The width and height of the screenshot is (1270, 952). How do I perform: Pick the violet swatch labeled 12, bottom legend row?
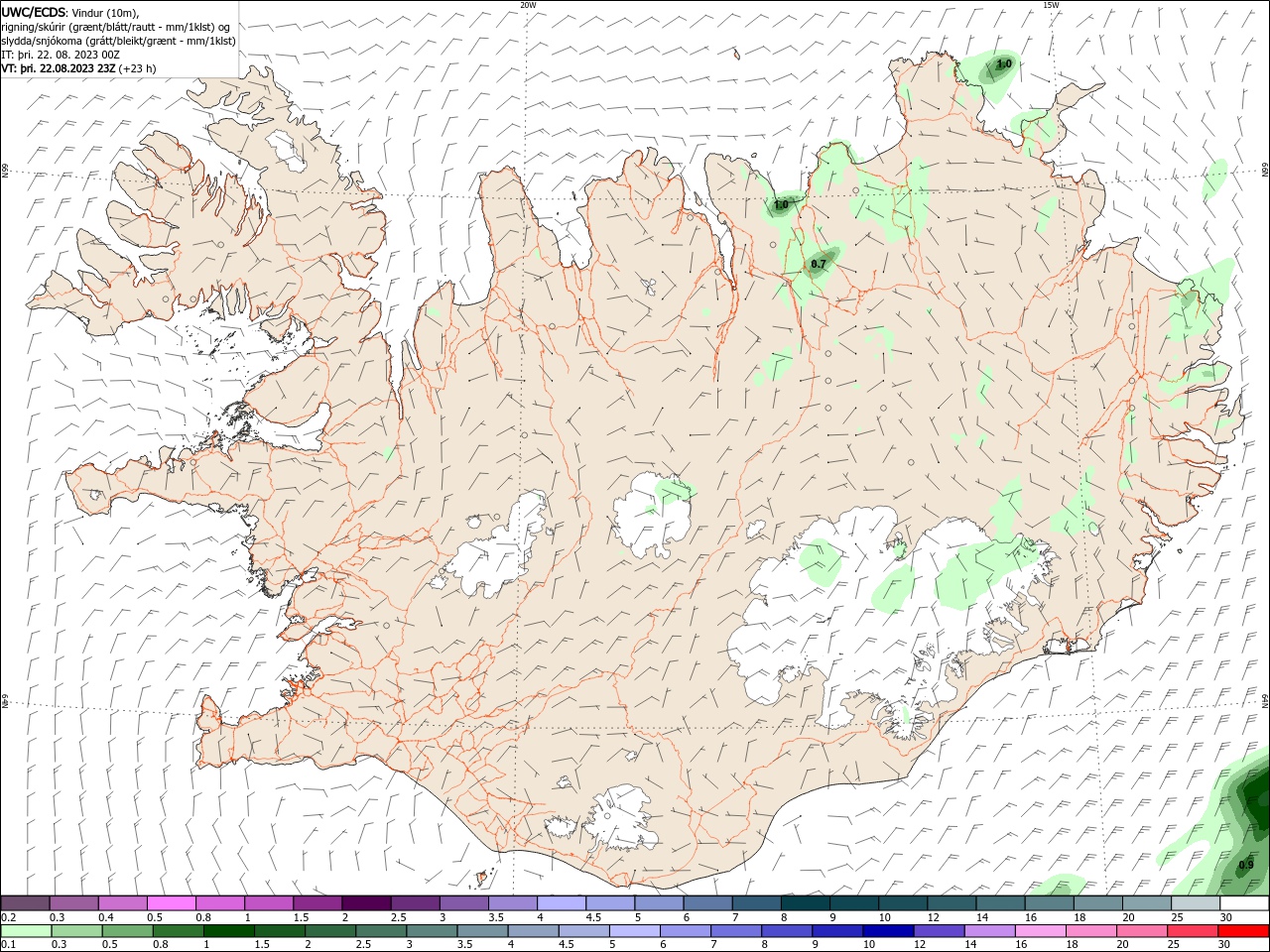tap(939, 931)
